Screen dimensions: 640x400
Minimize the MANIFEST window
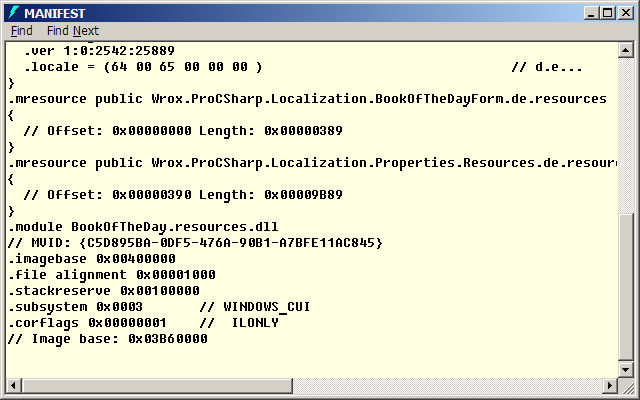pos(591,13)
